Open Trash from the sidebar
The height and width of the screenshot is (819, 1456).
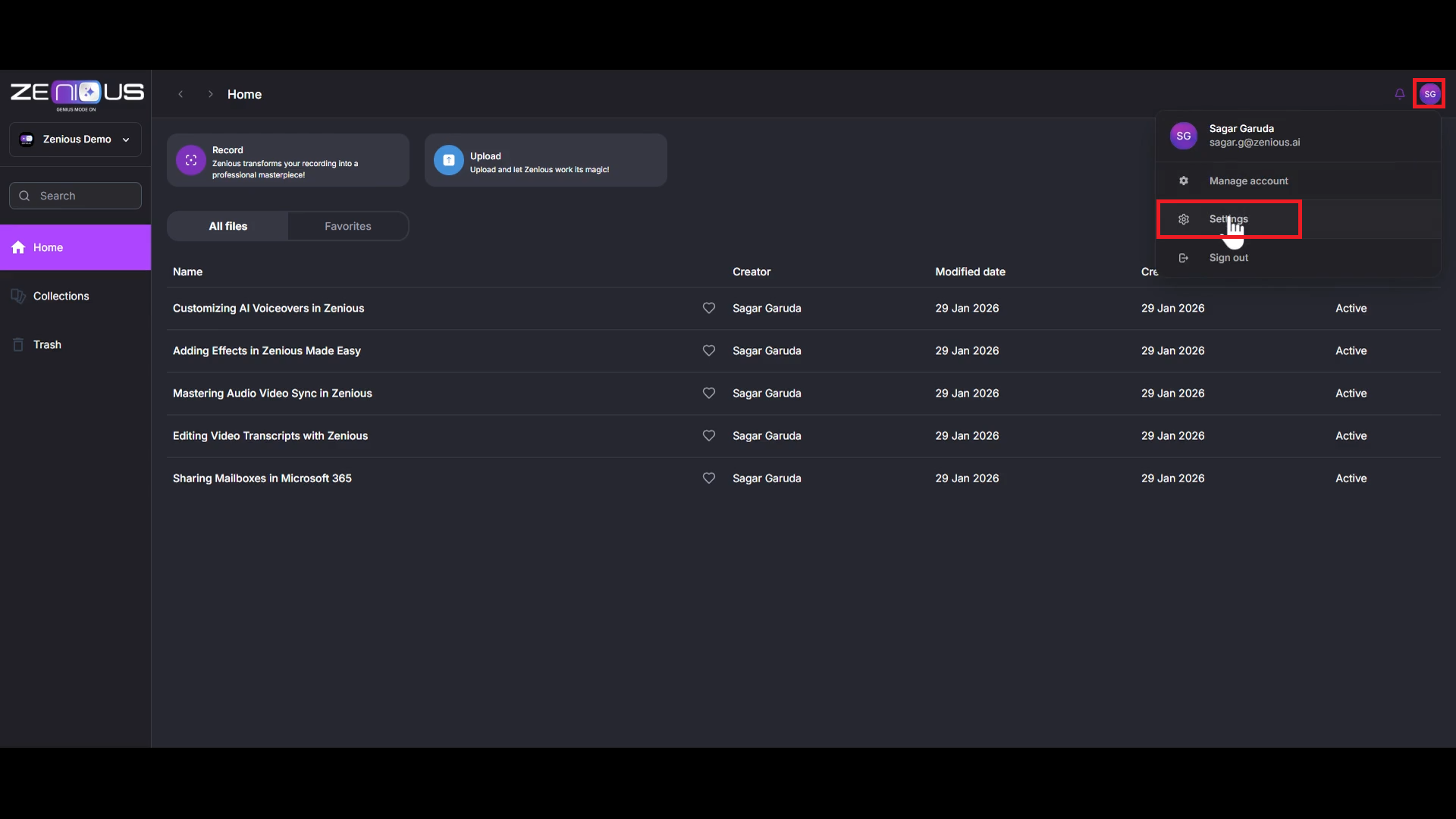pyautogui.click(x=47, y=345)
